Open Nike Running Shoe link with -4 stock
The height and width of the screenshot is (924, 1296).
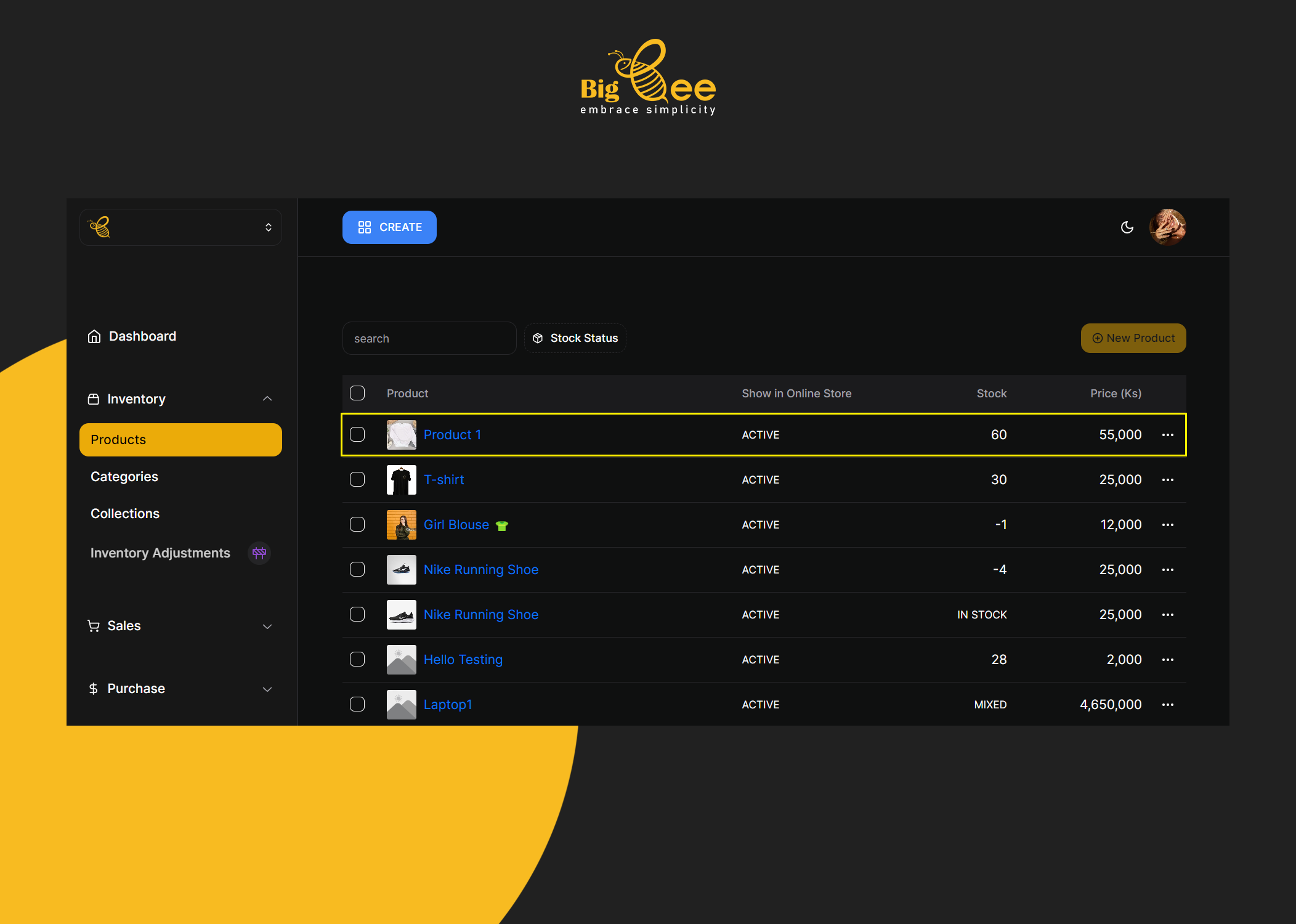pyautogui.click(x=481, y=570)
